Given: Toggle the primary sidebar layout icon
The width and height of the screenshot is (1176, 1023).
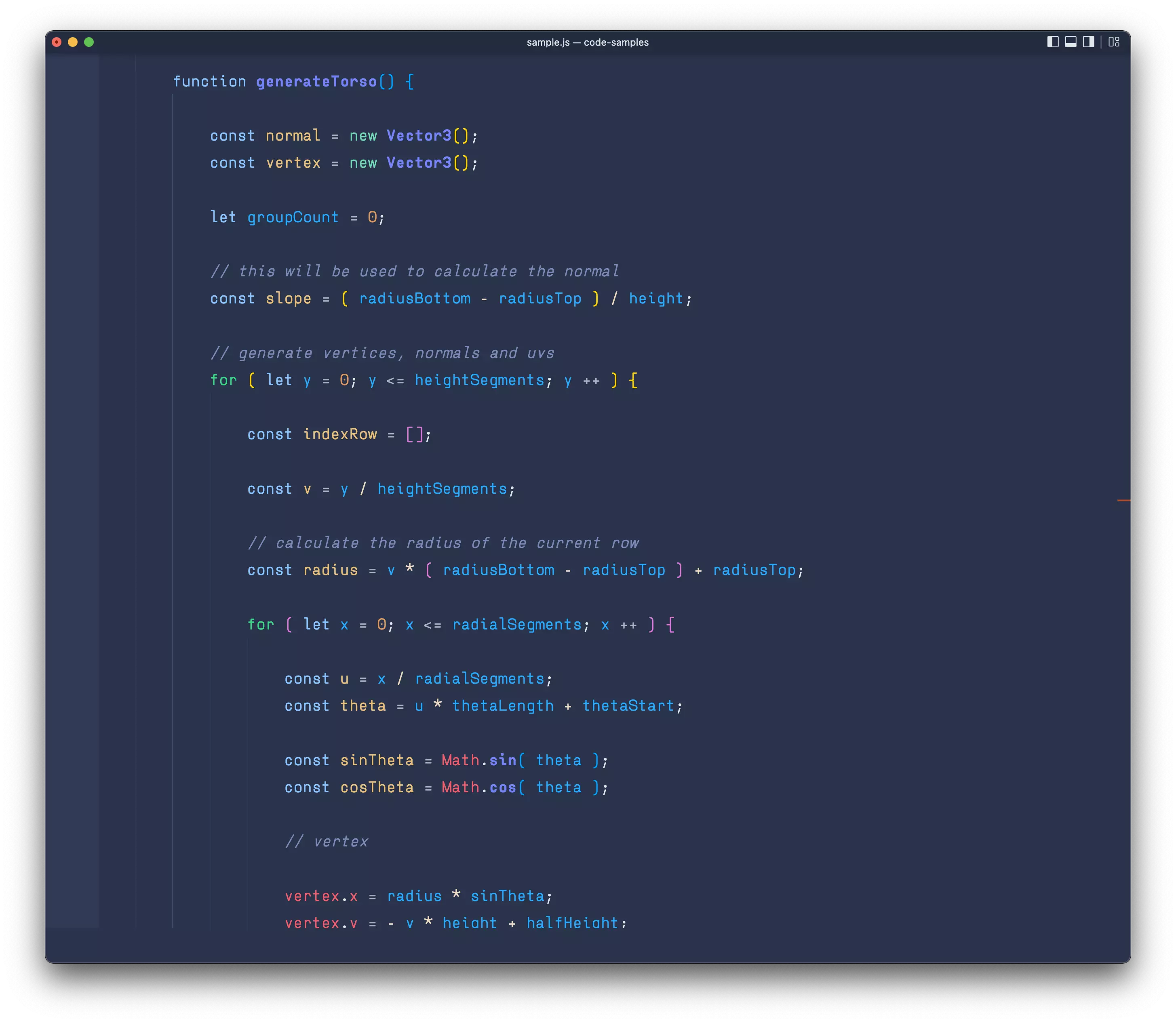Looking at the screenshot, I should pyautogui.click(x=1053, y=42).
